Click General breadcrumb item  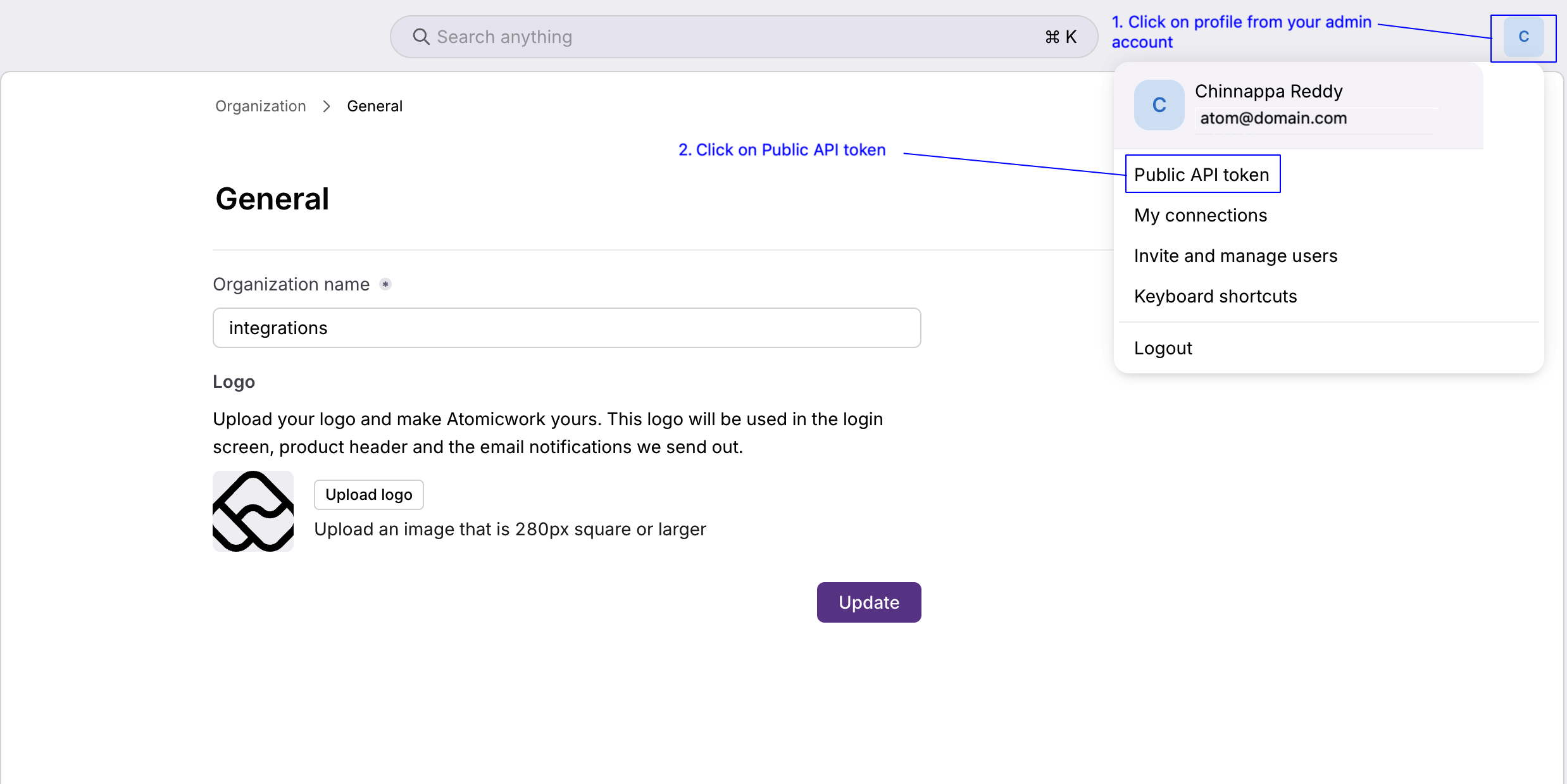pyautogui.click(x=375, y=106)
